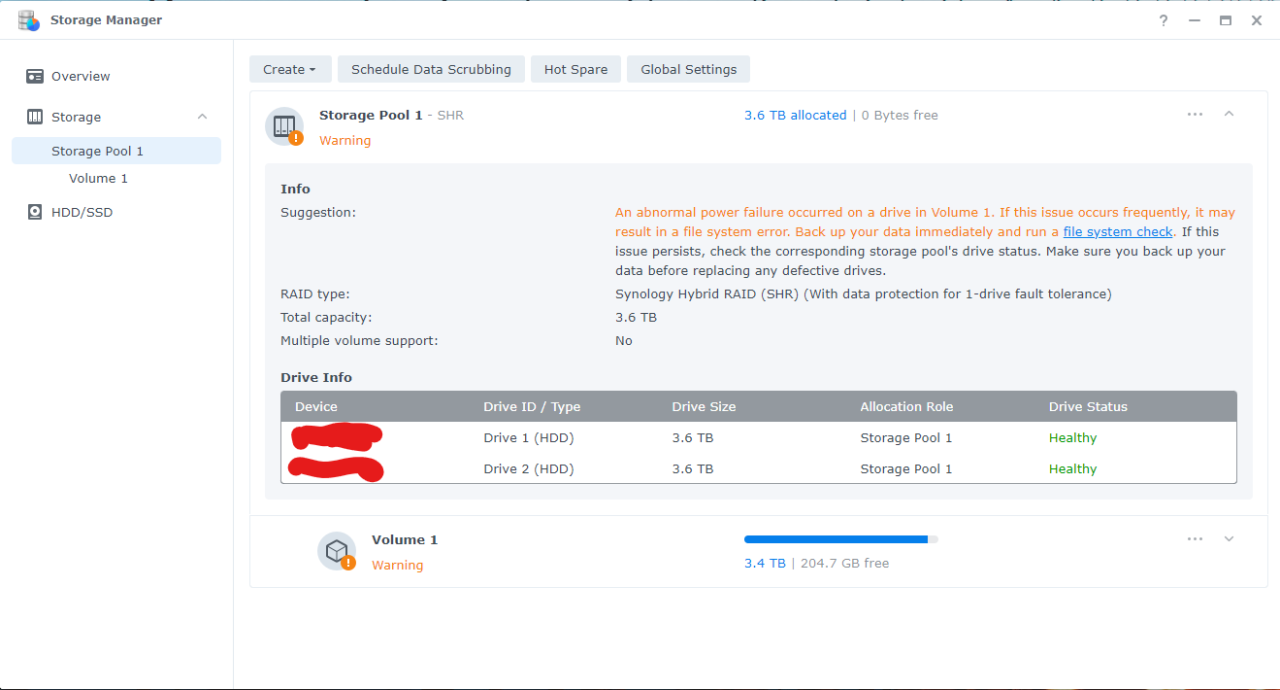Select Volume 1 in the sidebar tree
Viewport: 1280px width, 690px height.
click(98, 178)
